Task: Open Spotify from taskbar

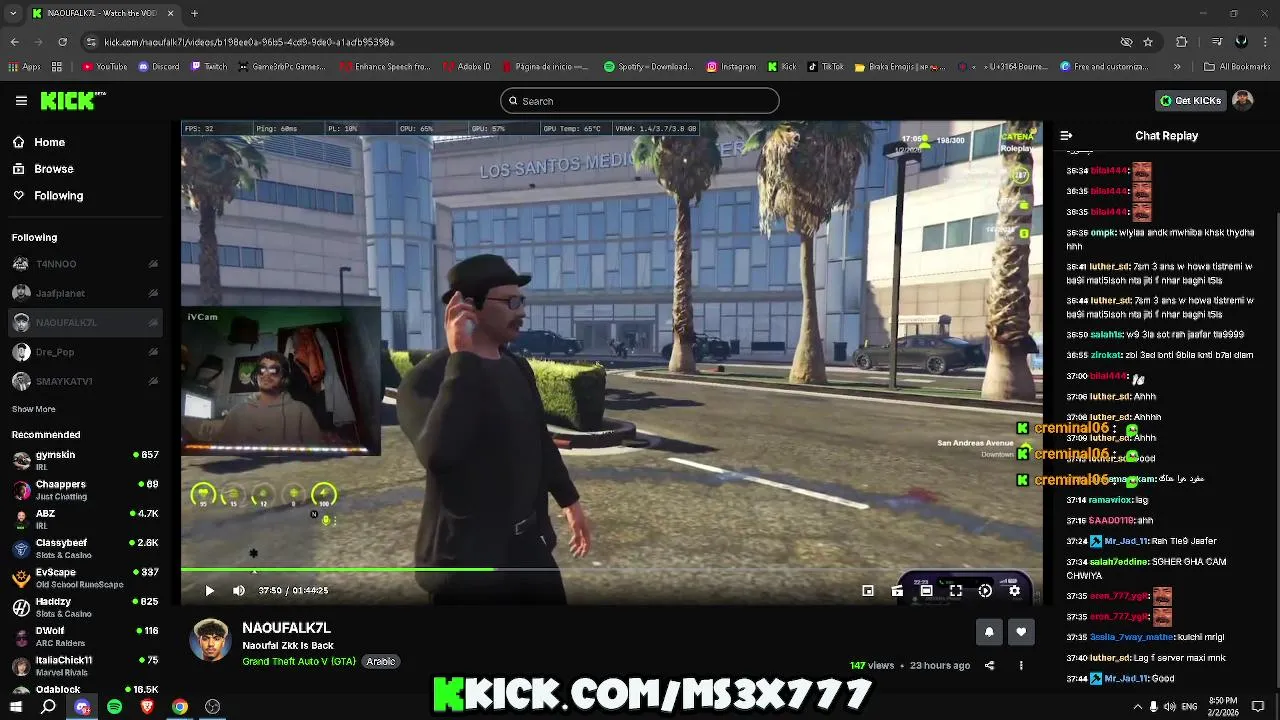Action: [x=114, y=707]
